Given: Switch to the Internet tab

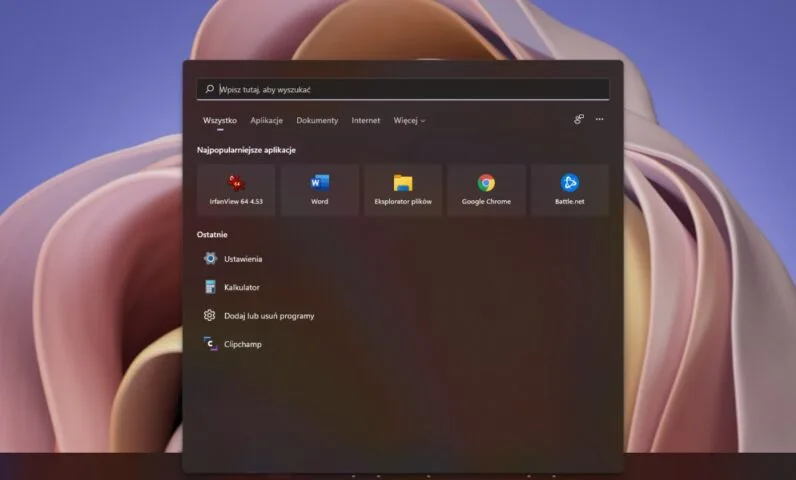Looking at the screenshot, I should (x=366, y=121).
